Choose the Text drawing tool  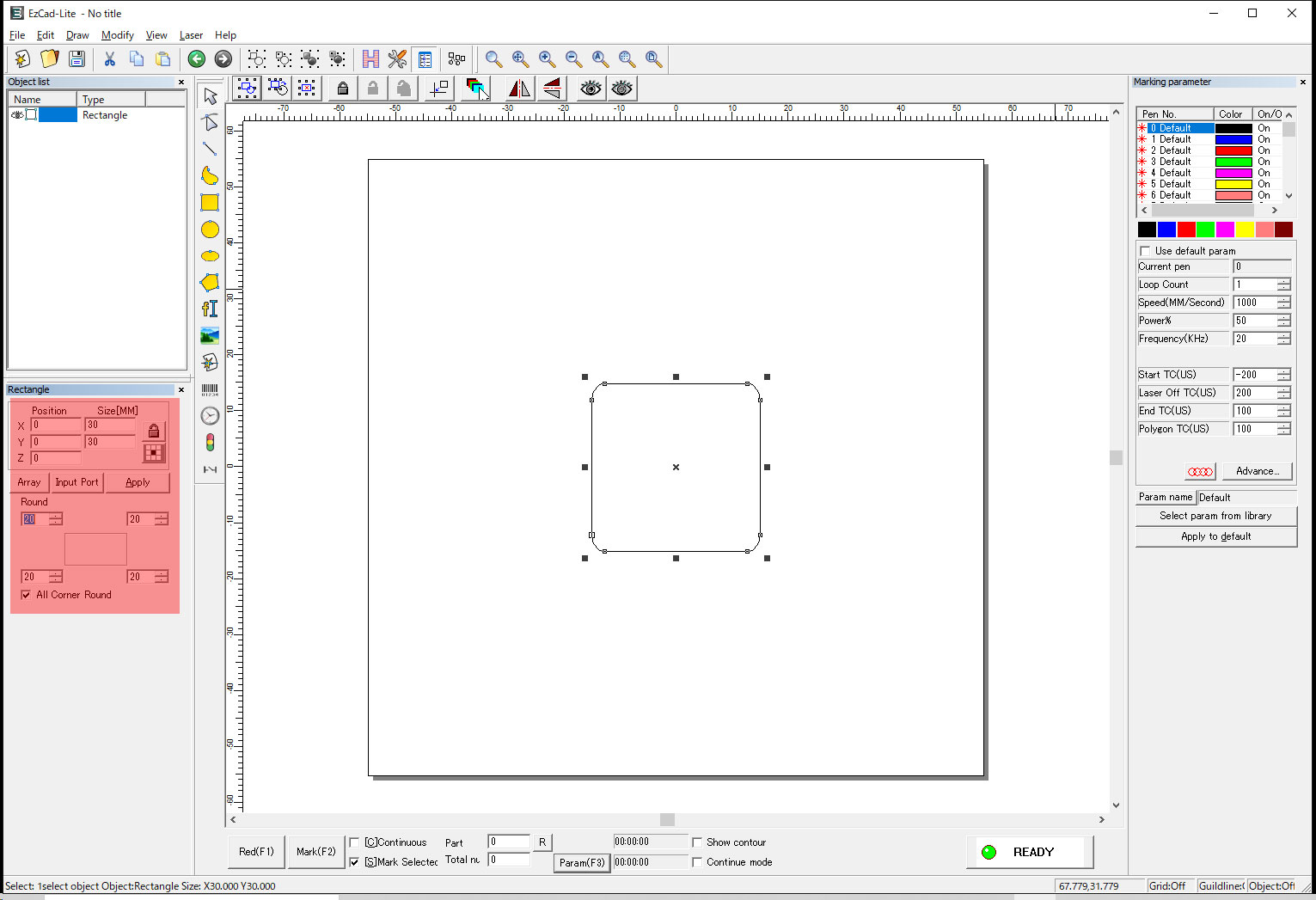click(210, 309)
